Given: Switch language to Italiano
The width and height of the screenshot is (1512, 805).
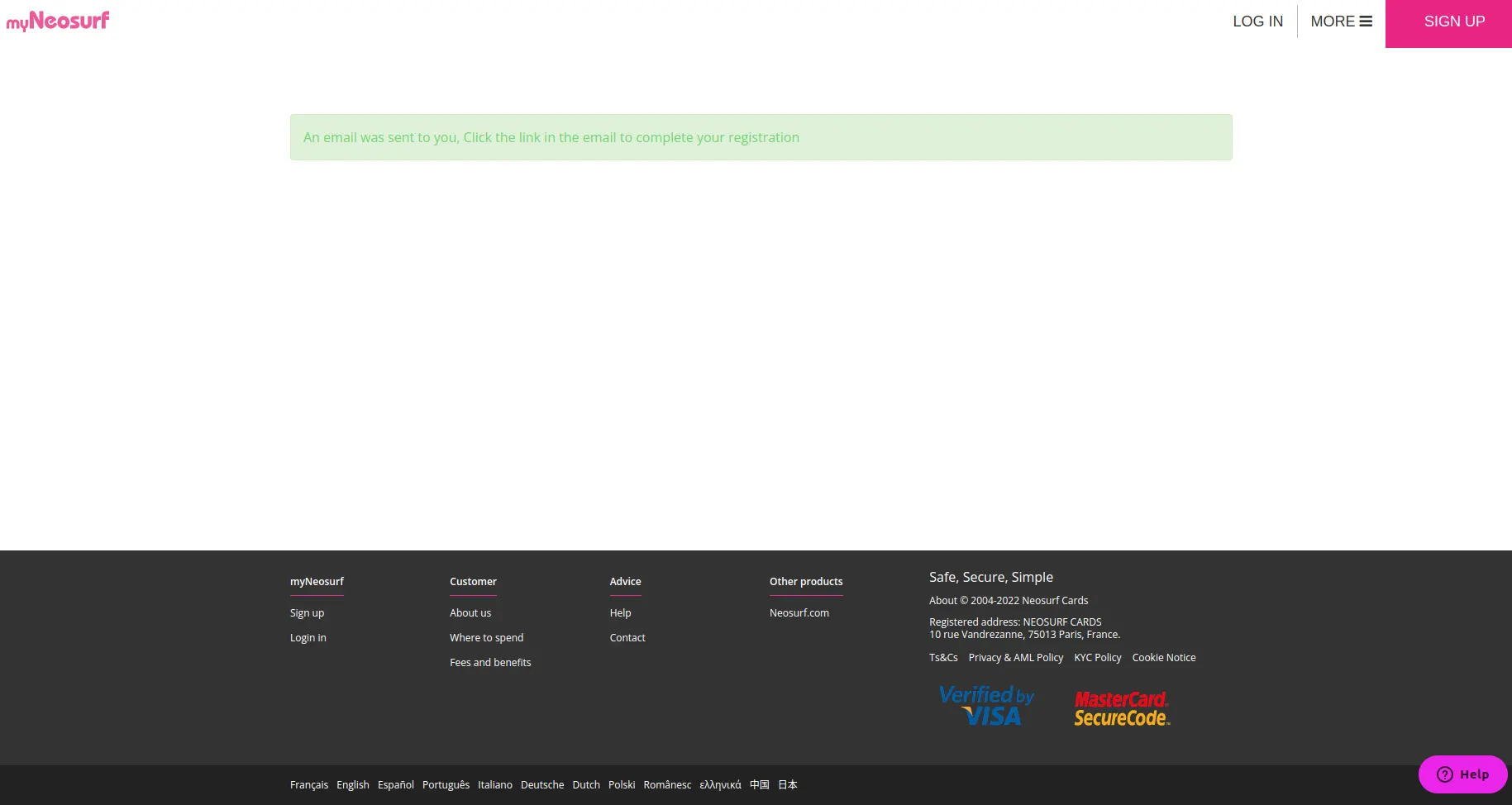Looking at the screenshot, I should pyautogui.click(x=495, y=785).
